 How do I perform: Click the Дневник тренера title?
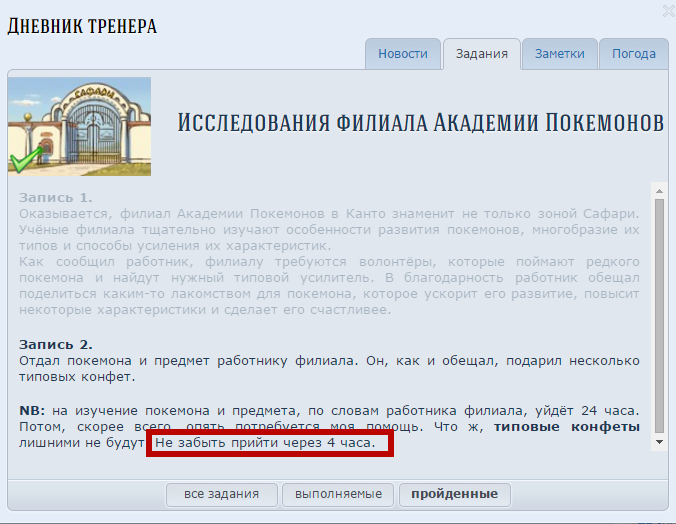pos(82,26)
